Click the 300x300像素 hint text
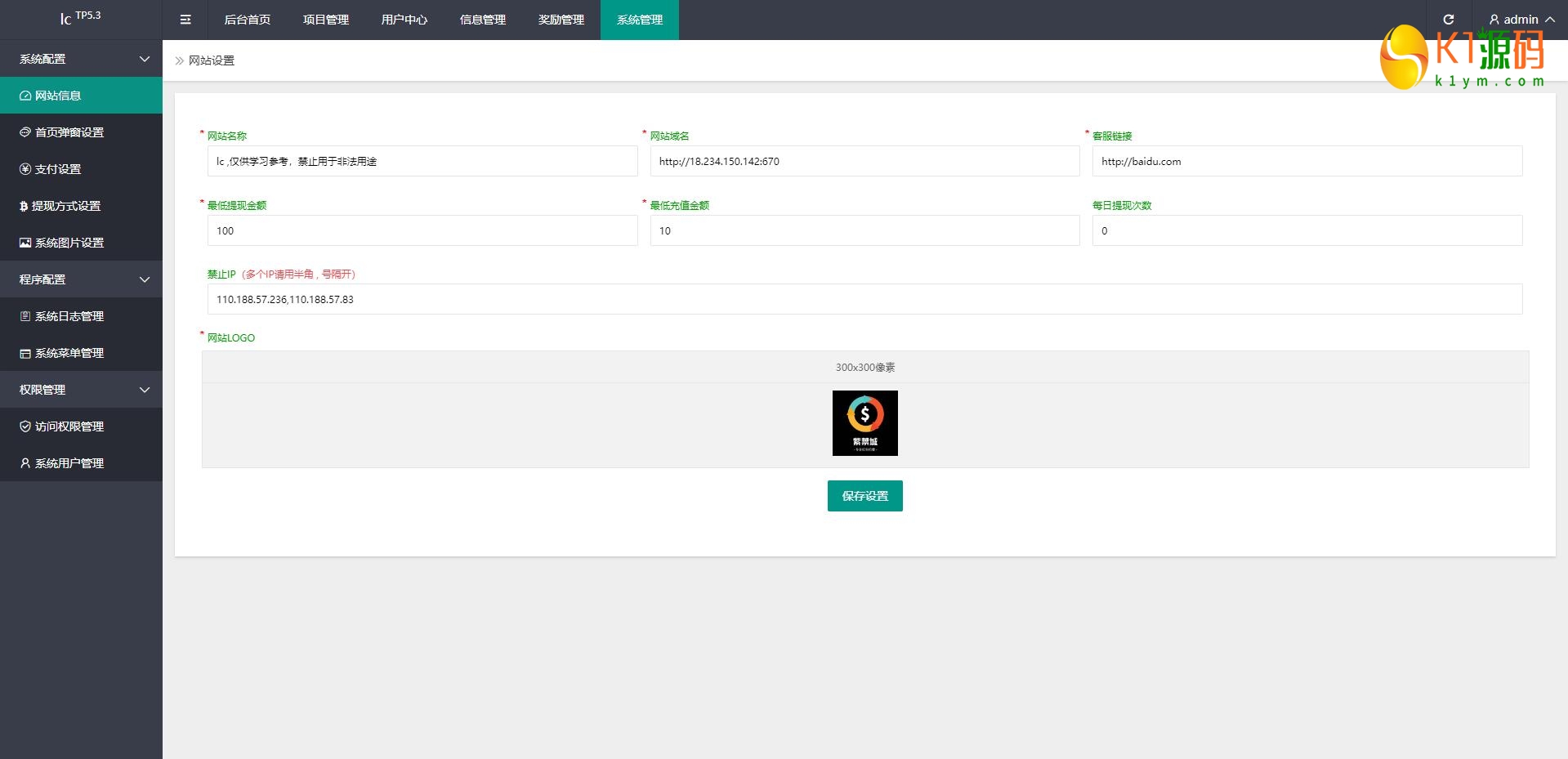The width and height of the screenshot is (1568, 759). pos(865,368)
